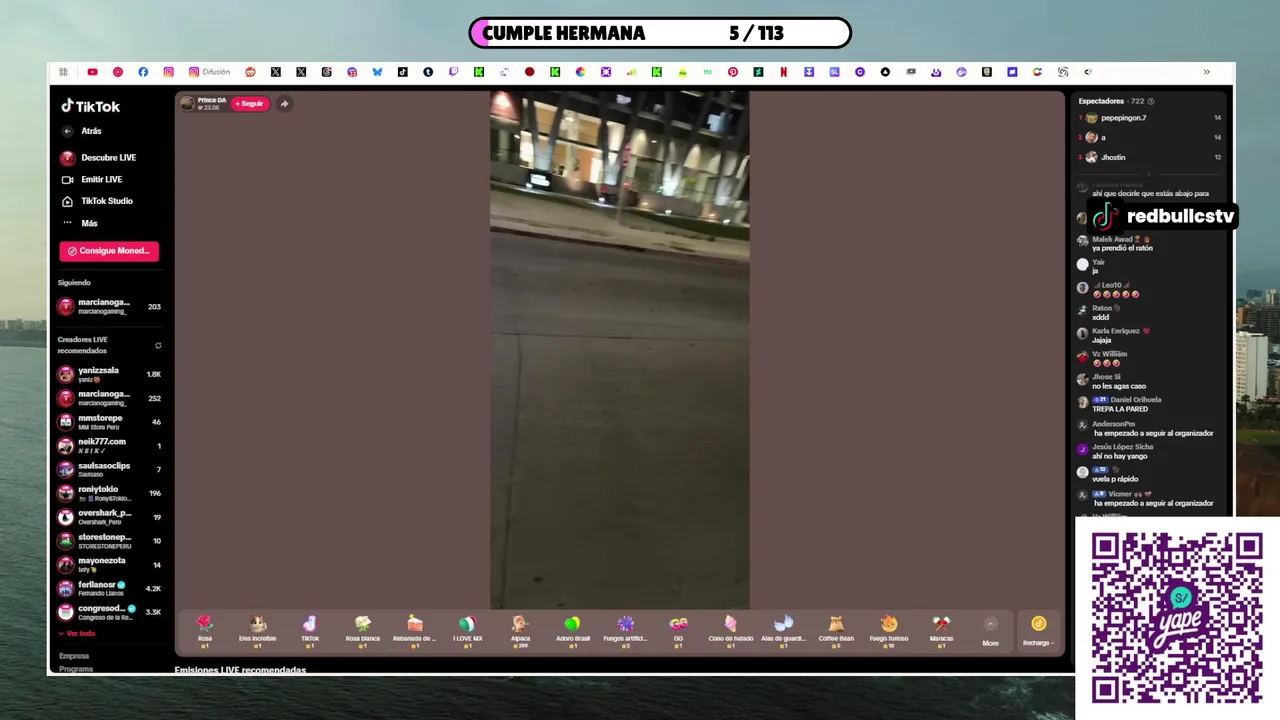Open Reddit bookmark in browser bar
1280x720 pixels.
250,72
